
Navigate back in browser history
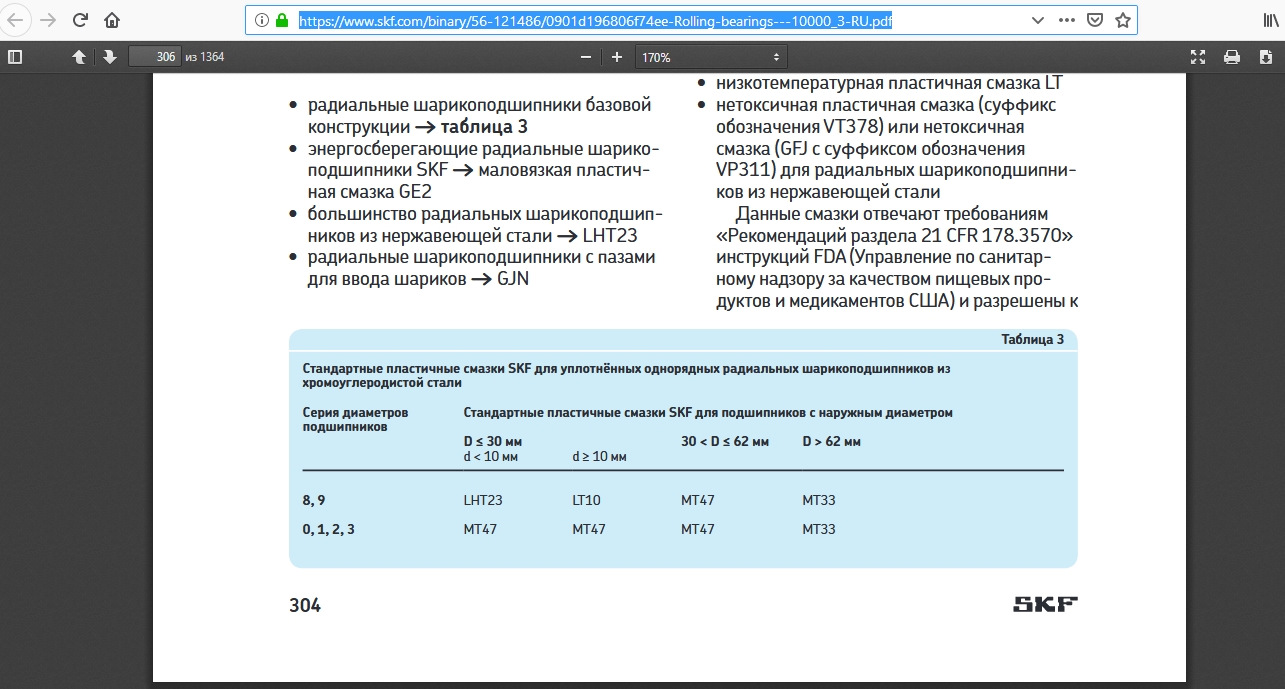(x=18, y=20)
